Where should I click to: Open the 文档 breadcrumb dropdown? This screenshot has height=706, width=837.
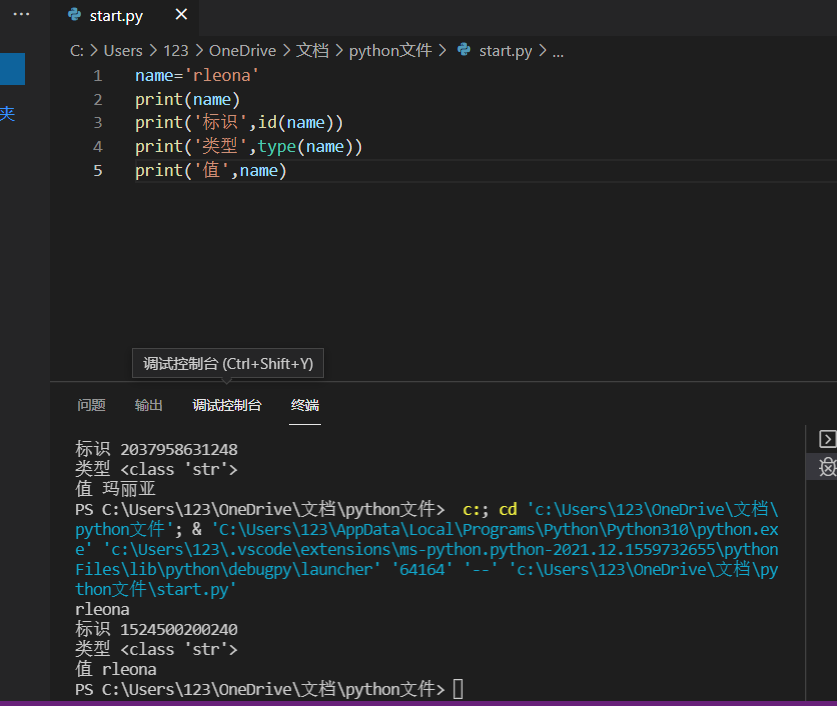click(313, 50)
